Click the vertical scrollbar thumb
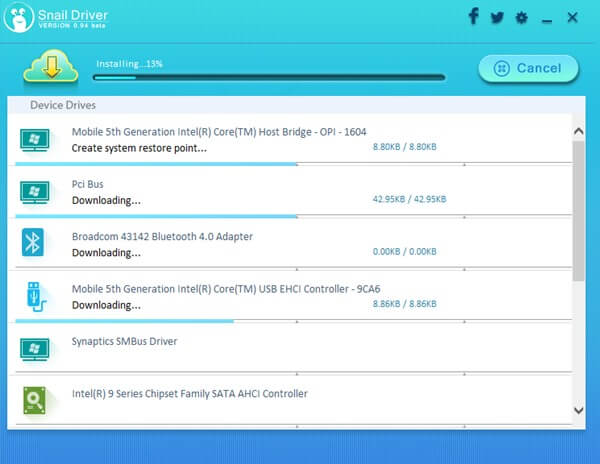Screen dimensions: 600x464 click(578, 210)
